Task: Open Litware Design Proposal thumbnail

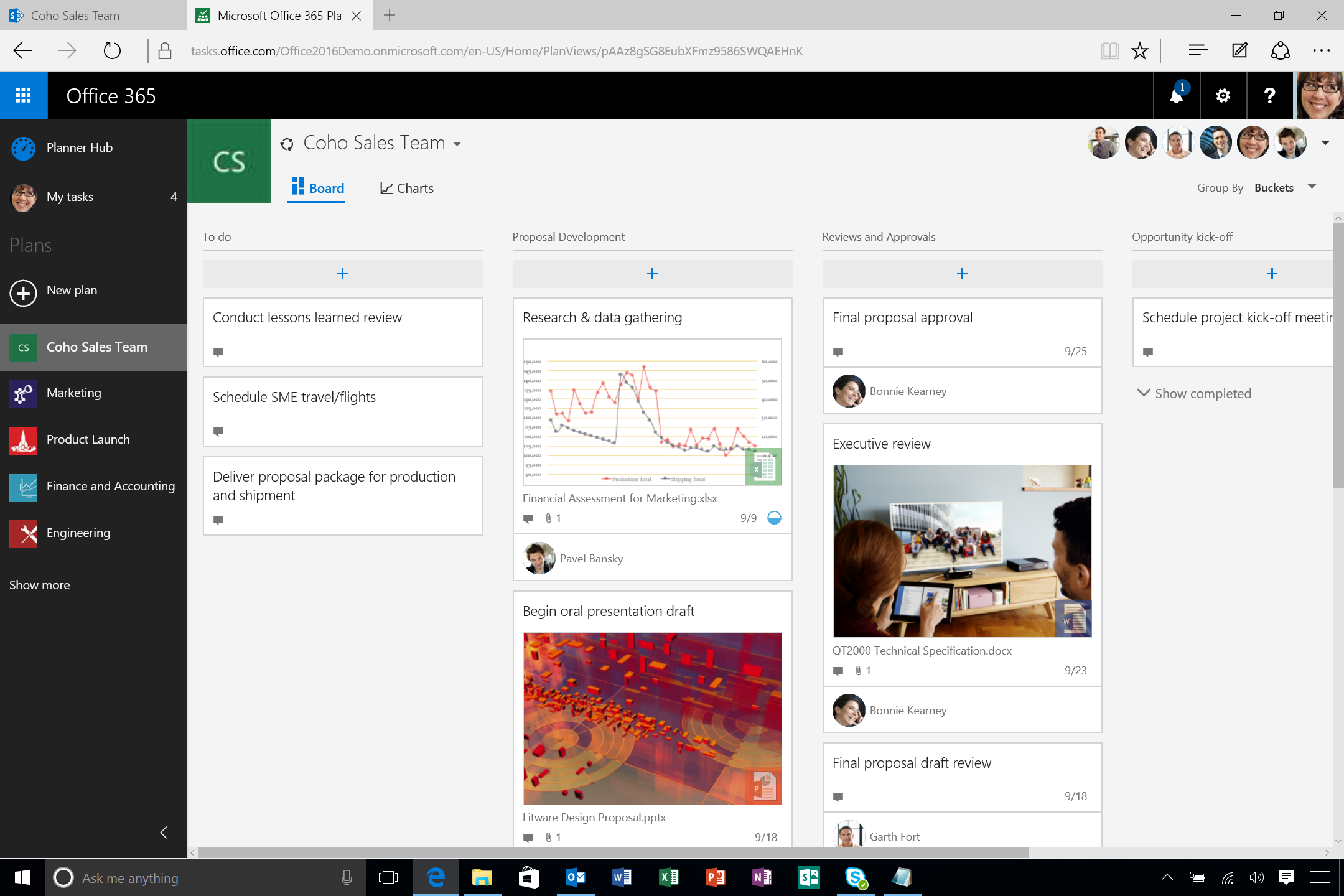Action: [651, 718]
